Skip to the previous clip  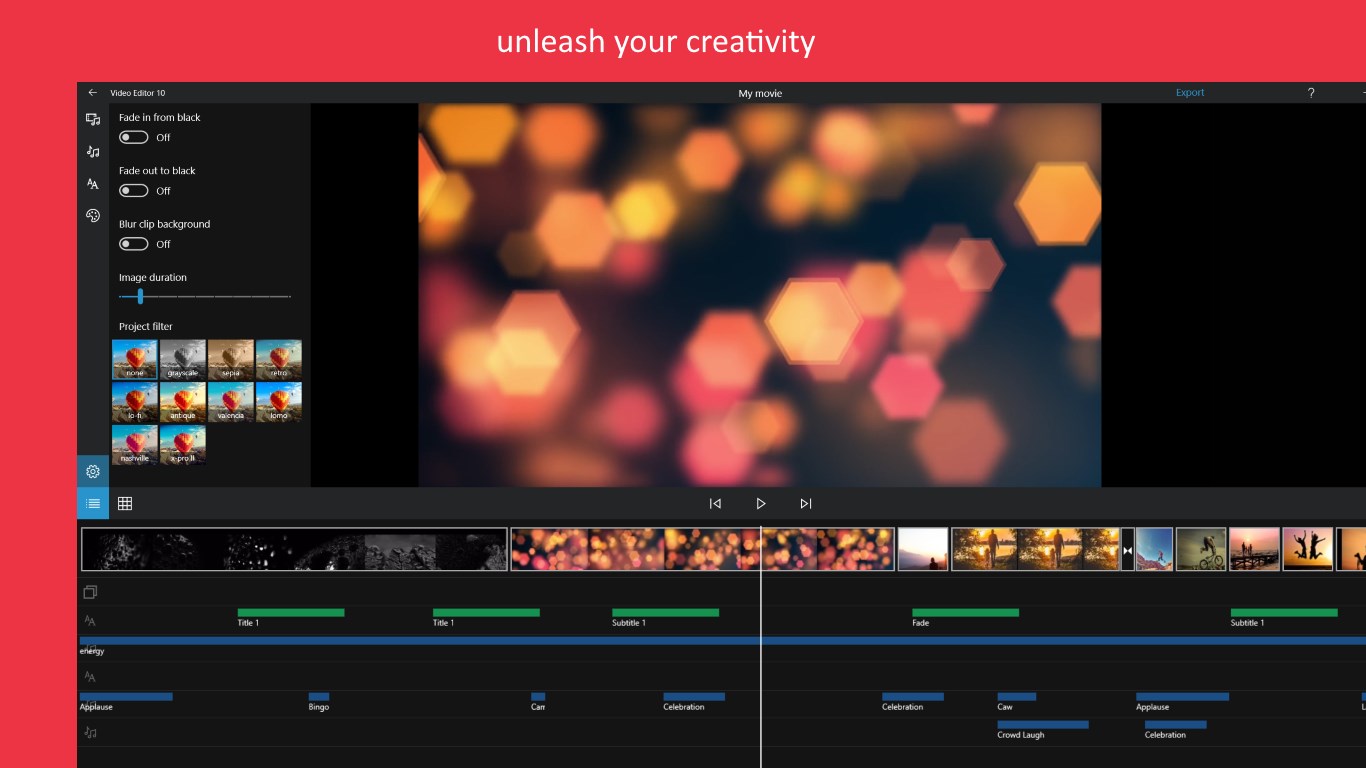pyautogui.click(x=715, y=503)
